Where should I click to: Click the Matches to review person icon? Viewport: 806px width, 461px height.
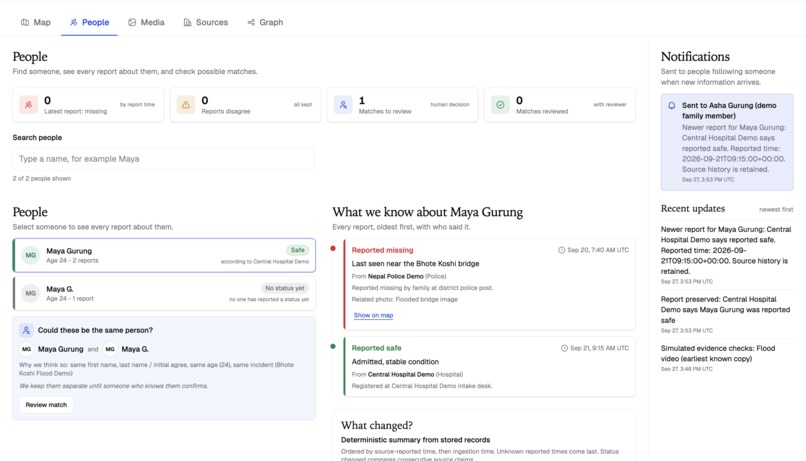343,105
